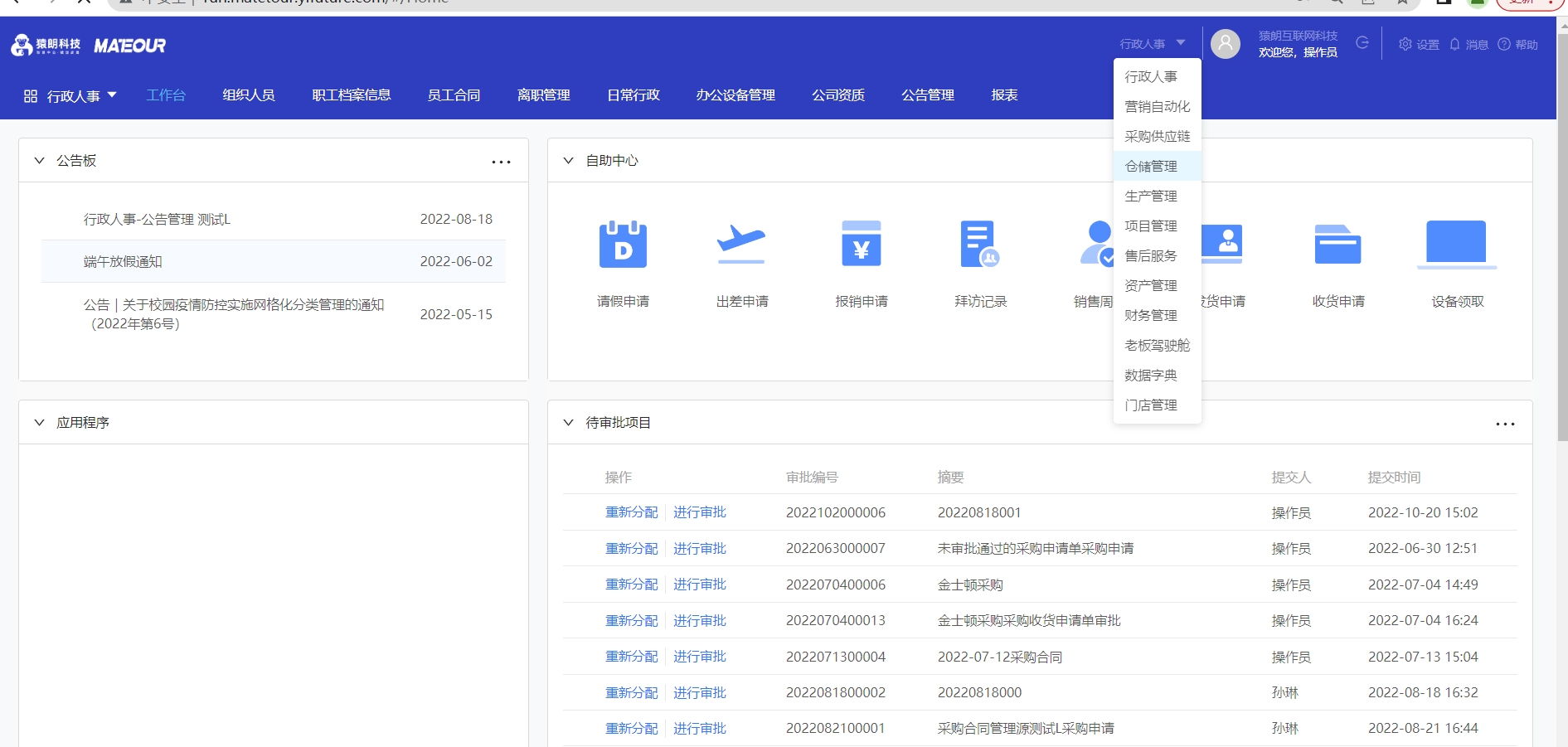Click the grid apps icon beside 行政人事
Screen dimensions: 1568x747
tap(31, 96)
